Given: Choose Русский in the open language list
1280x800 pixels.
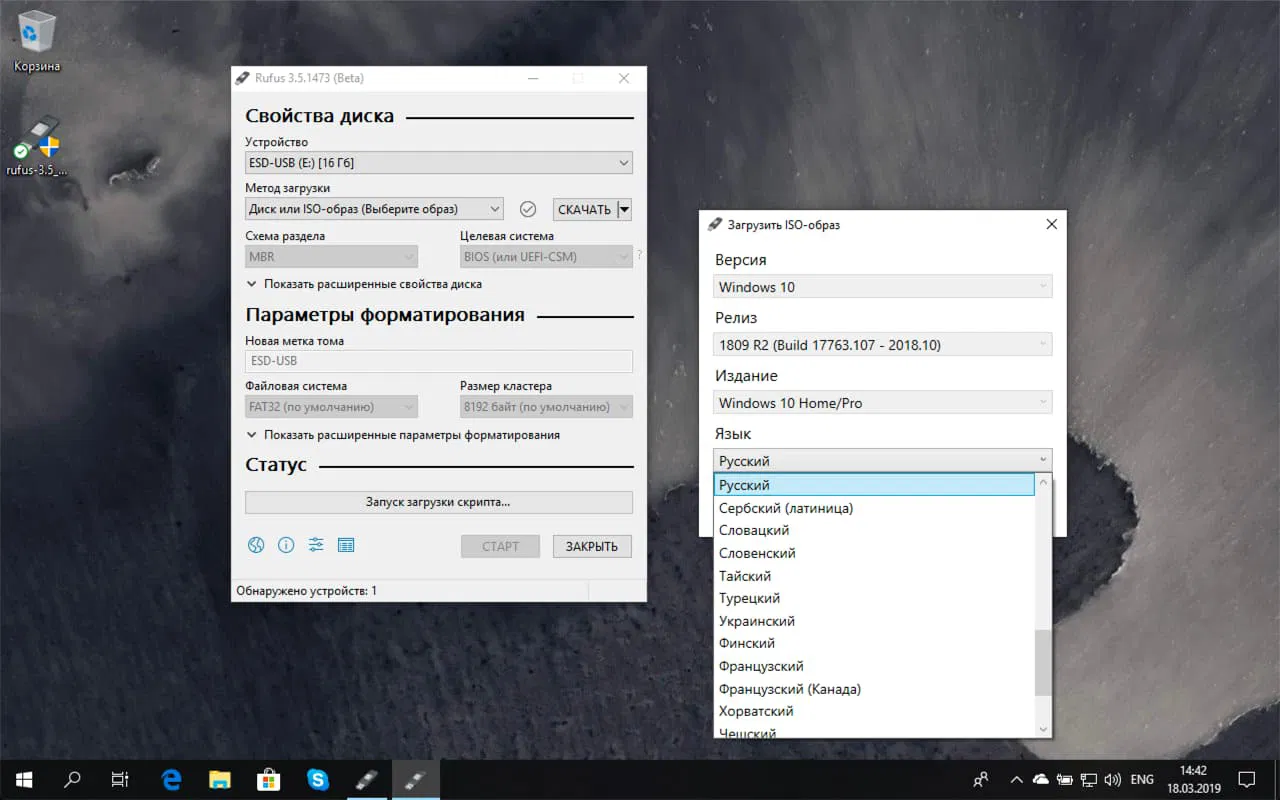Looking at the screenshot, I should point(874,485).
